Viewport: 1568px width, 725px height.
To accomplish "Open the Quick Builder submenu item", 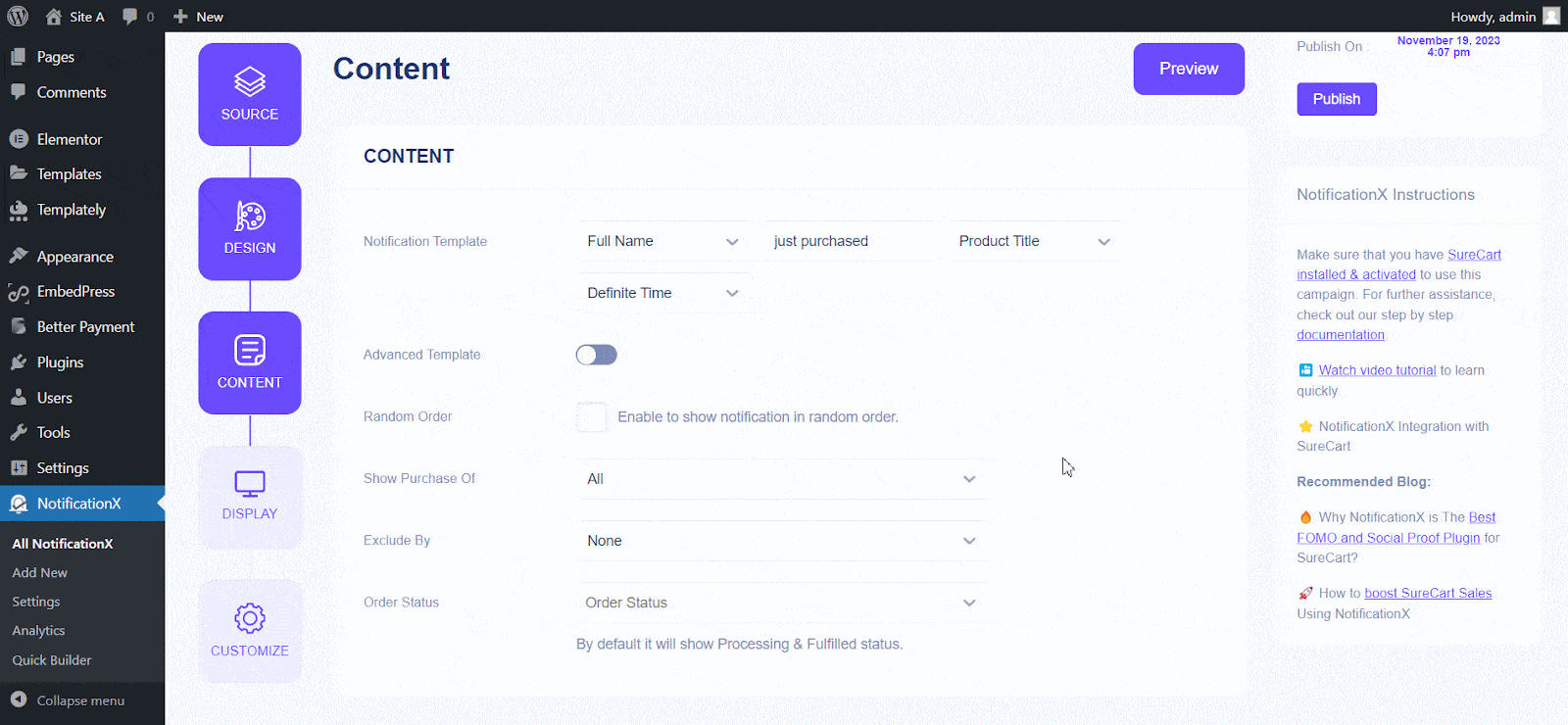I will click(52, 660).
